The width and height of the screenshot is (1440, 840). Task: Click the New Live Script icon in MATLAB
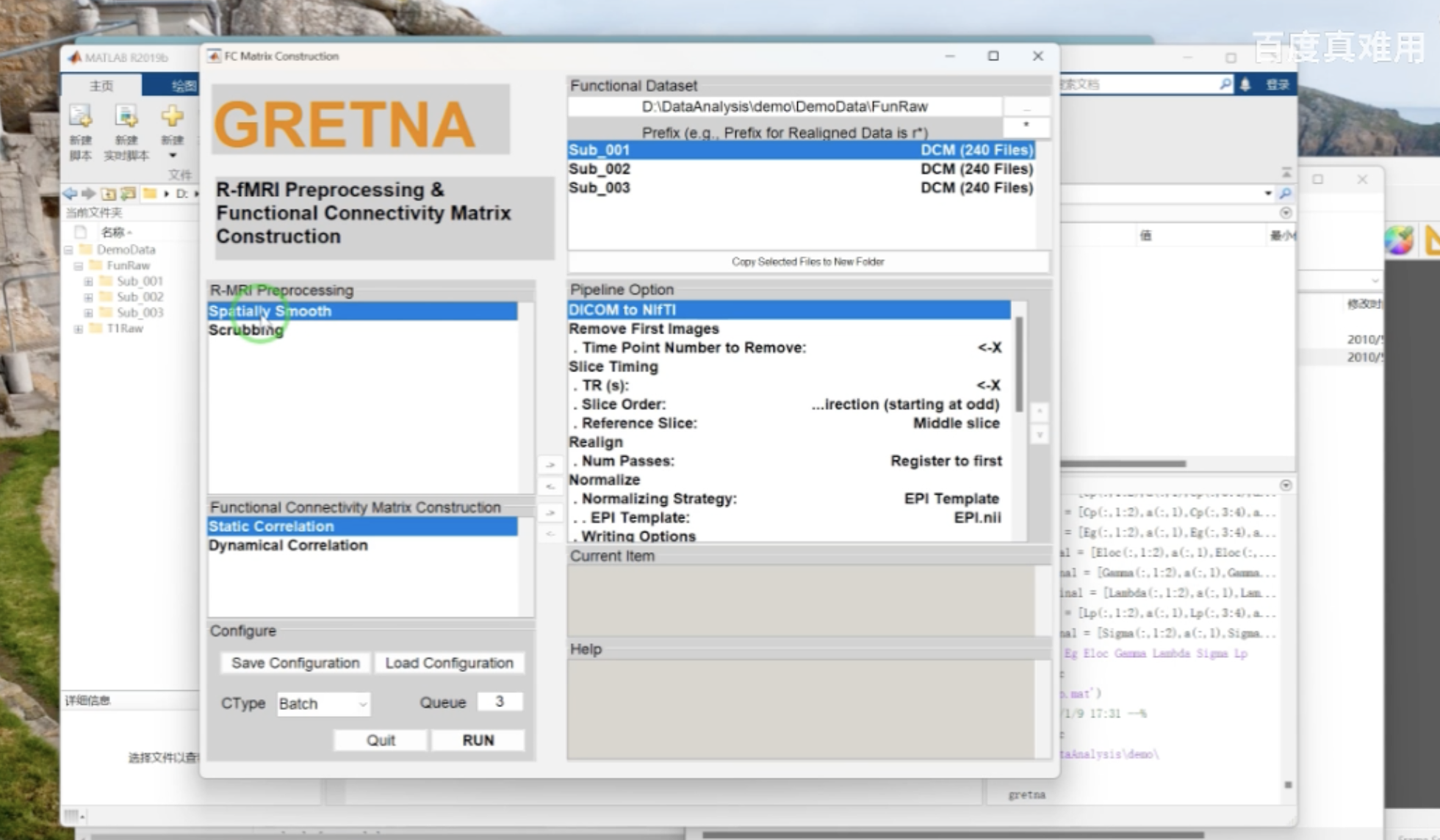[x=126, y=116]
